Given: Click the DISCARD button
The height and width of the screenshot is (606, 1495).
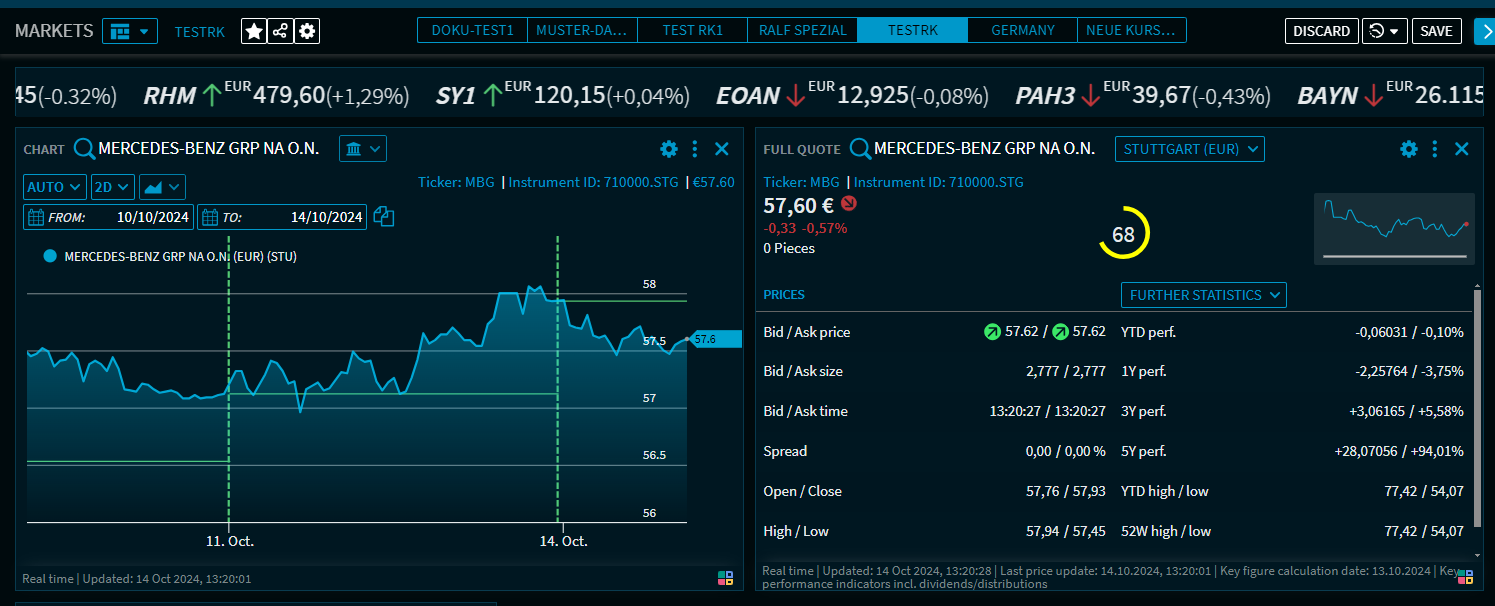Looking at the screenshot, I should pyautogui.click(x=1321, y=31).
